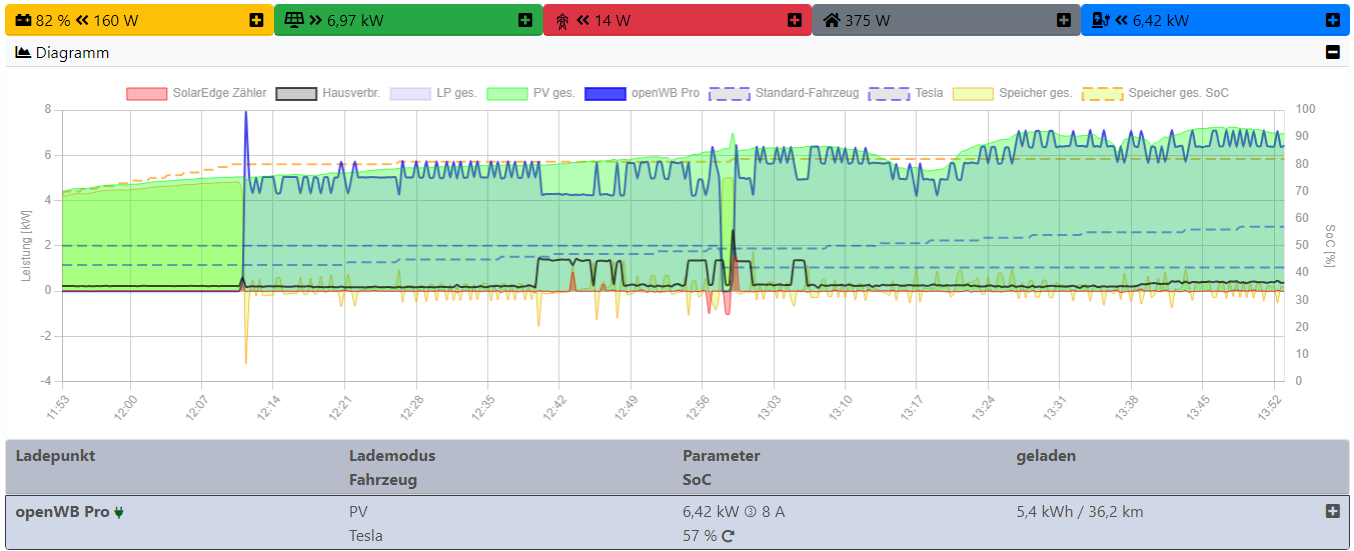Expand the PV 6,97 kW card
This screenshot has width=1354, height=551.
525,20
